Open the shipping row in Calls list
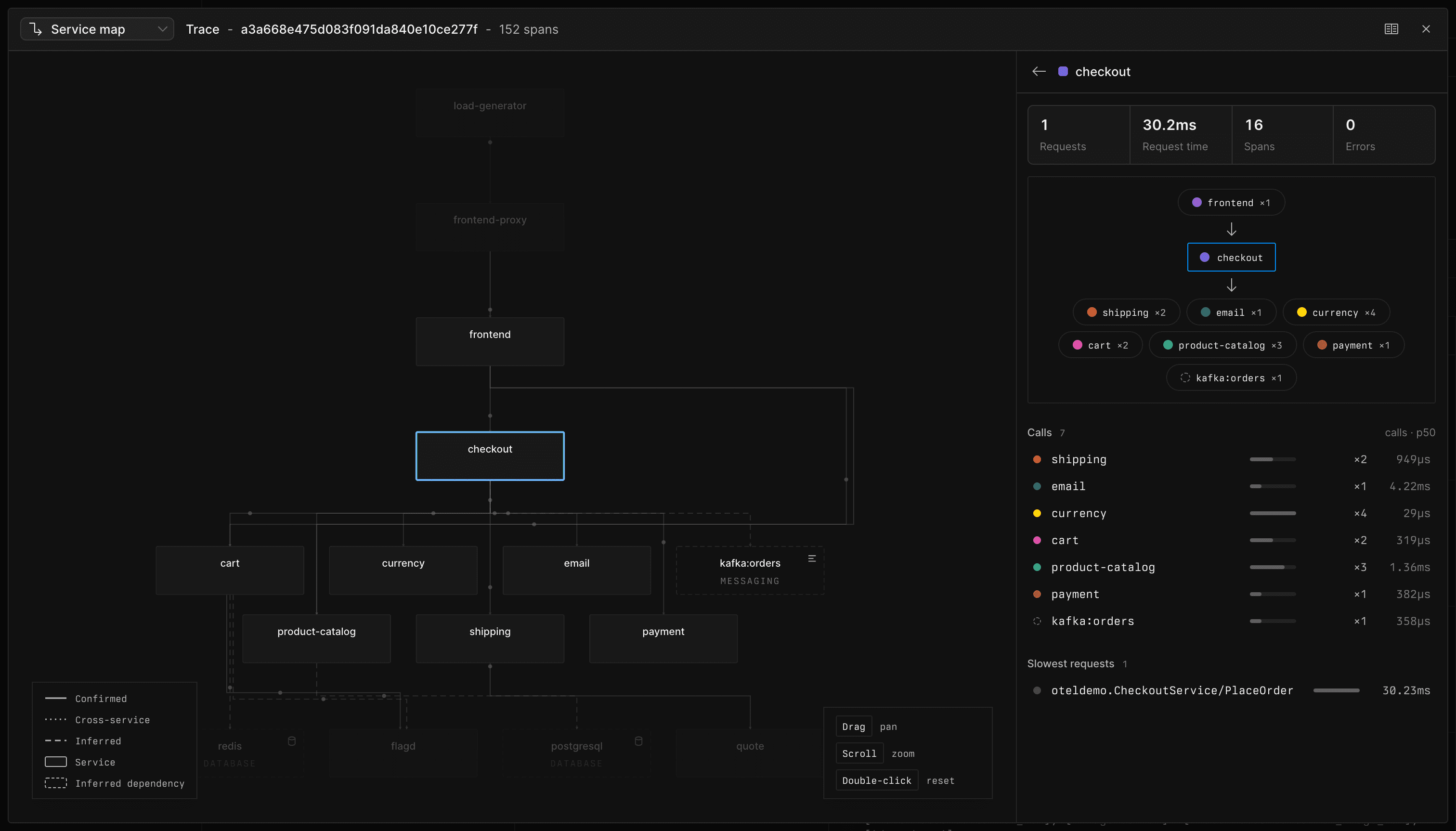The image size is (1456, 831). [1231, 459]
